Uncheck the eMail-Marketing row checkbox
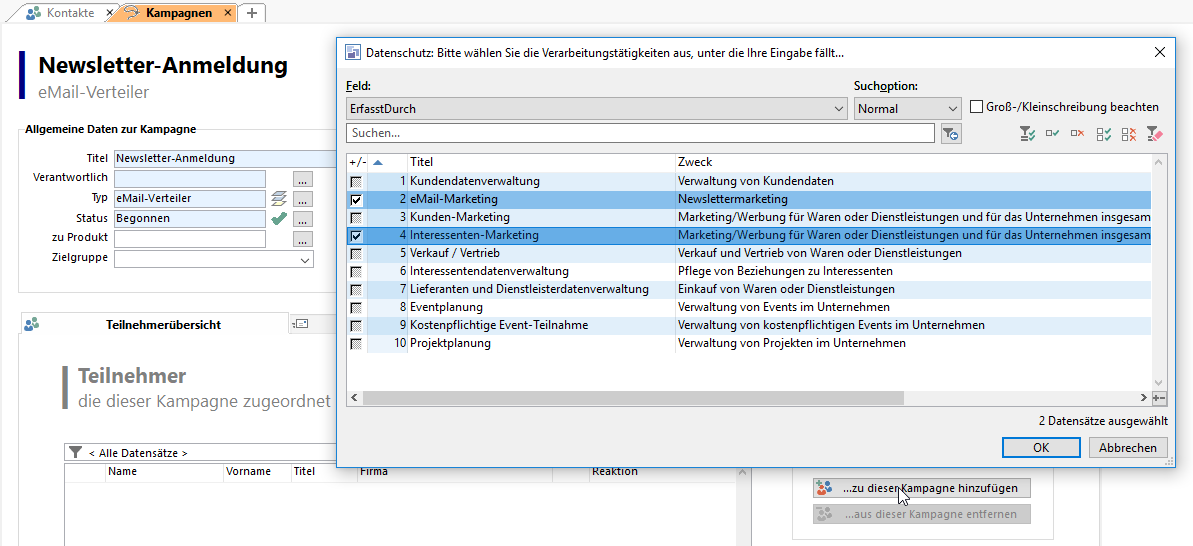The image size is (1193, 546). [356, 200]
